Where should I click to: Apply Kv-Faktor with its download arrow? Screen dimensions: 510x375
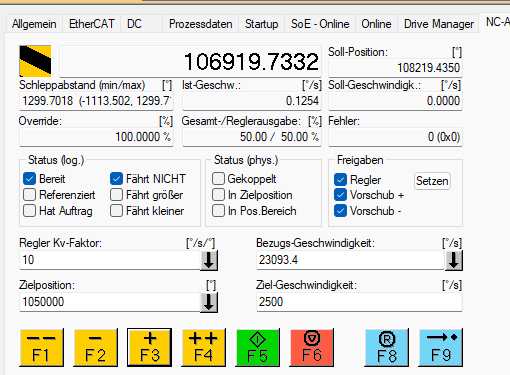209,260
